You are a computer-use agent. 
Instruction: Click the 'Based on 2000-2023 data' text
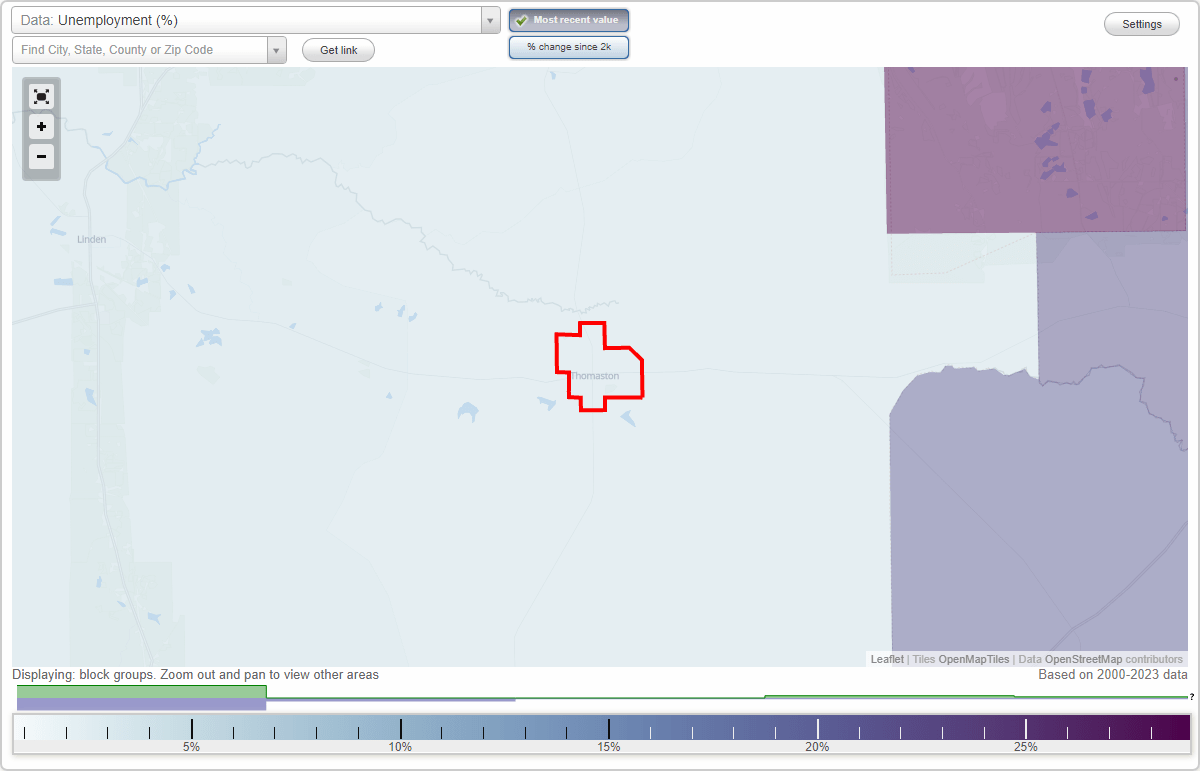[x=1113, y=675]
